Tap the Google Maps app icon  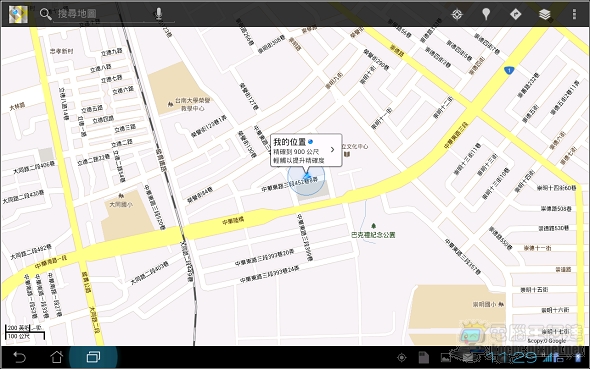[18, 14]
